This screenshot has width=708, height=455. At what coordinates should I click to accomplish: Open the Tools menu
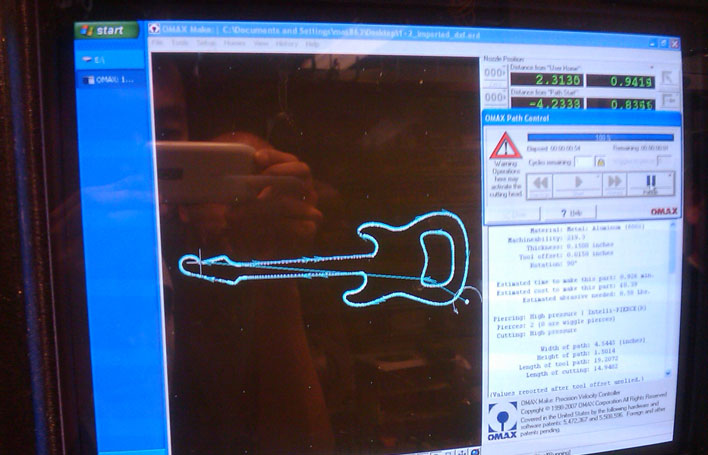181,44
